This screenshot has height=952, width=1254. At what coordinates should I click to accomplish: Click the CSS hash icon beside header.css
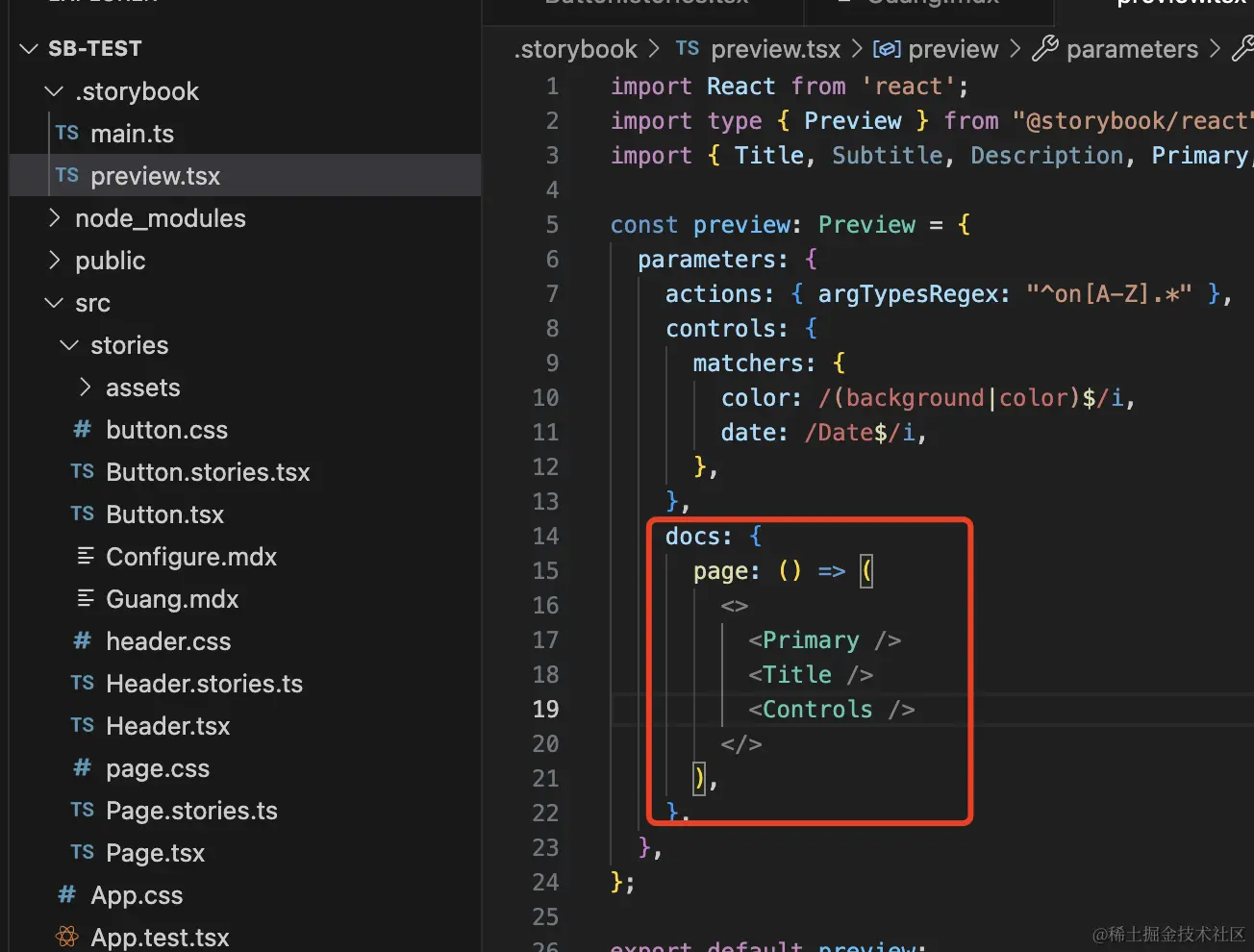click(x=83, y=641)
